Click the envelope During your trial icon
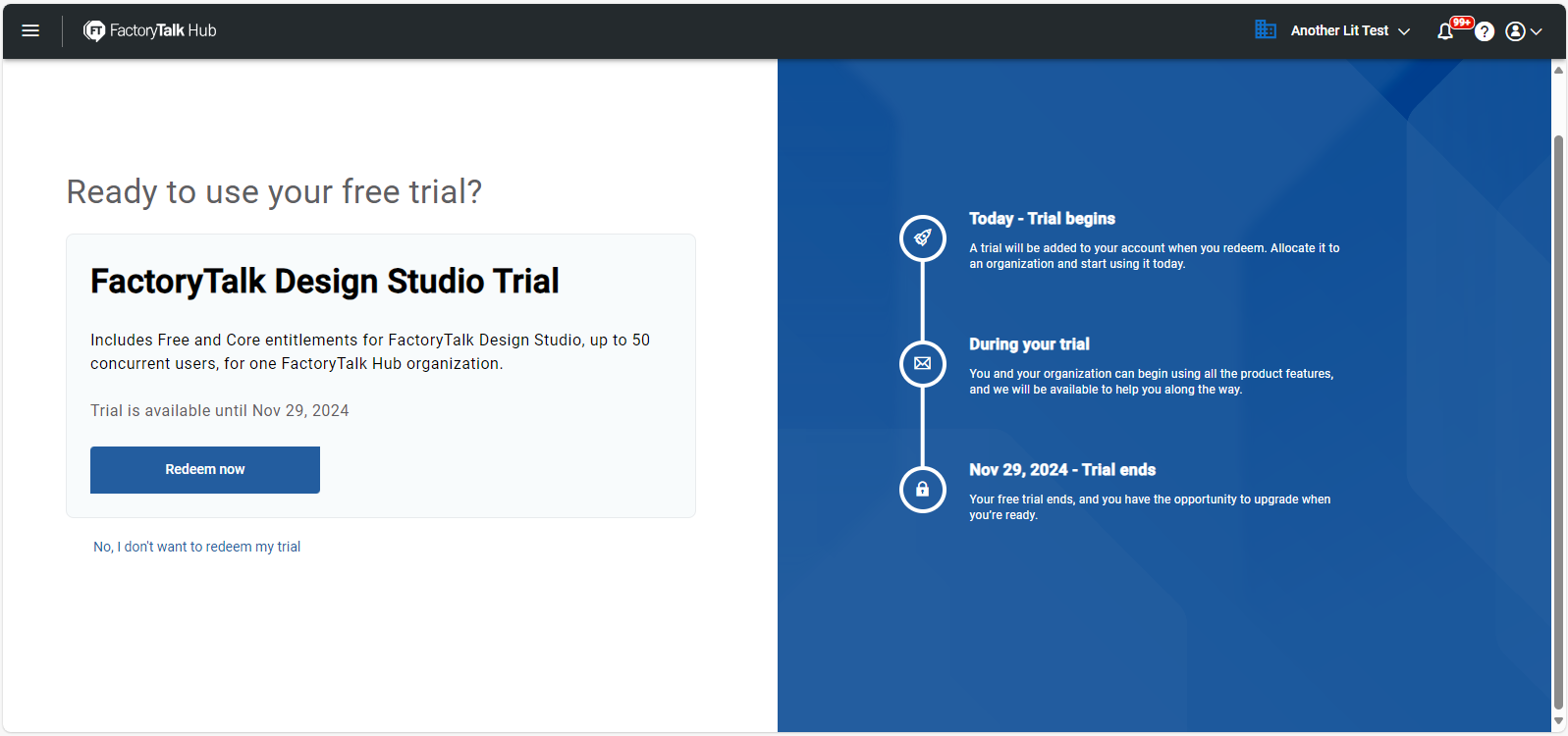The height and width of the screenshot is (736, 1568). 923,363
